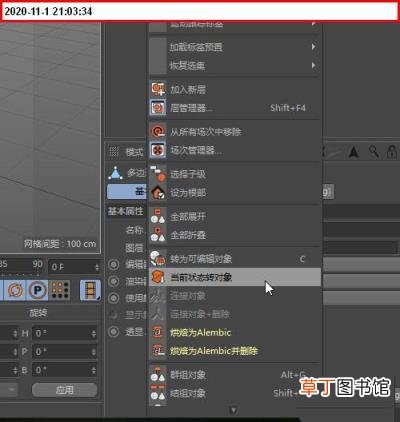Click the 烘焙为Alembic icon

click(x=158, y=332)
